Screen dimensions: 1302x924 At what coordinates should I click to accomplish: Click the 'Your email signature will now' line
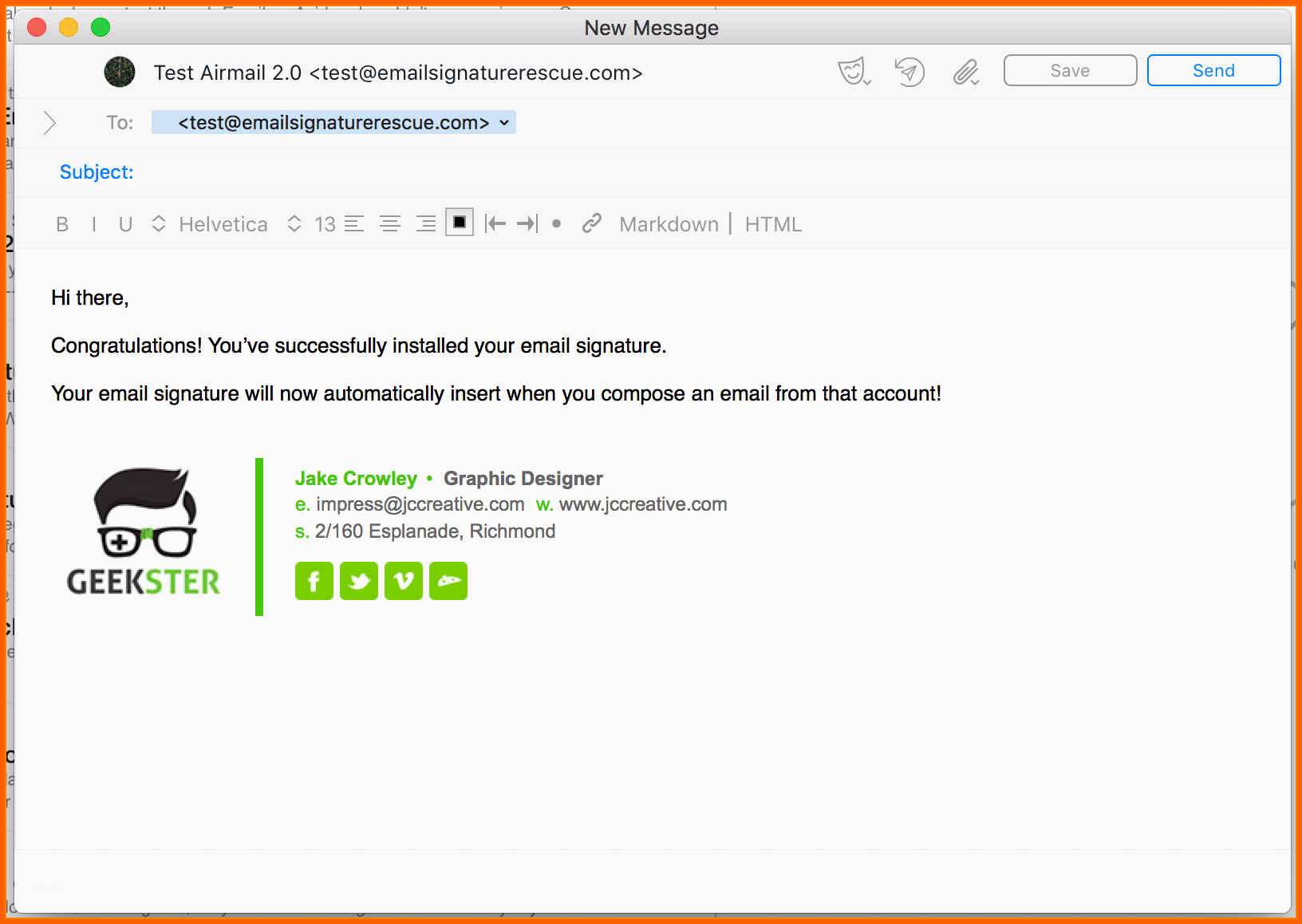click(496, 393)
